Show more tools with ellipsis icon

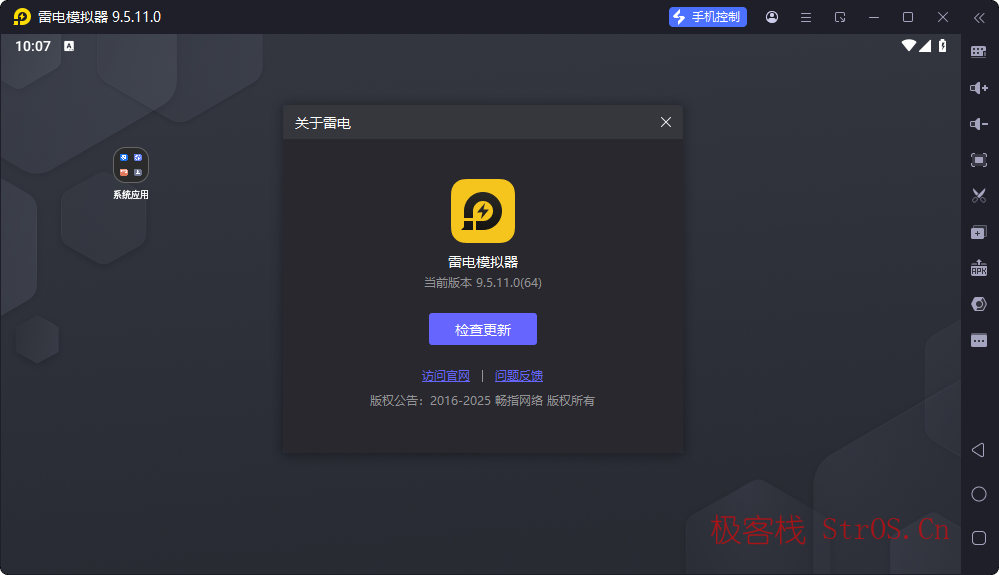979,341
